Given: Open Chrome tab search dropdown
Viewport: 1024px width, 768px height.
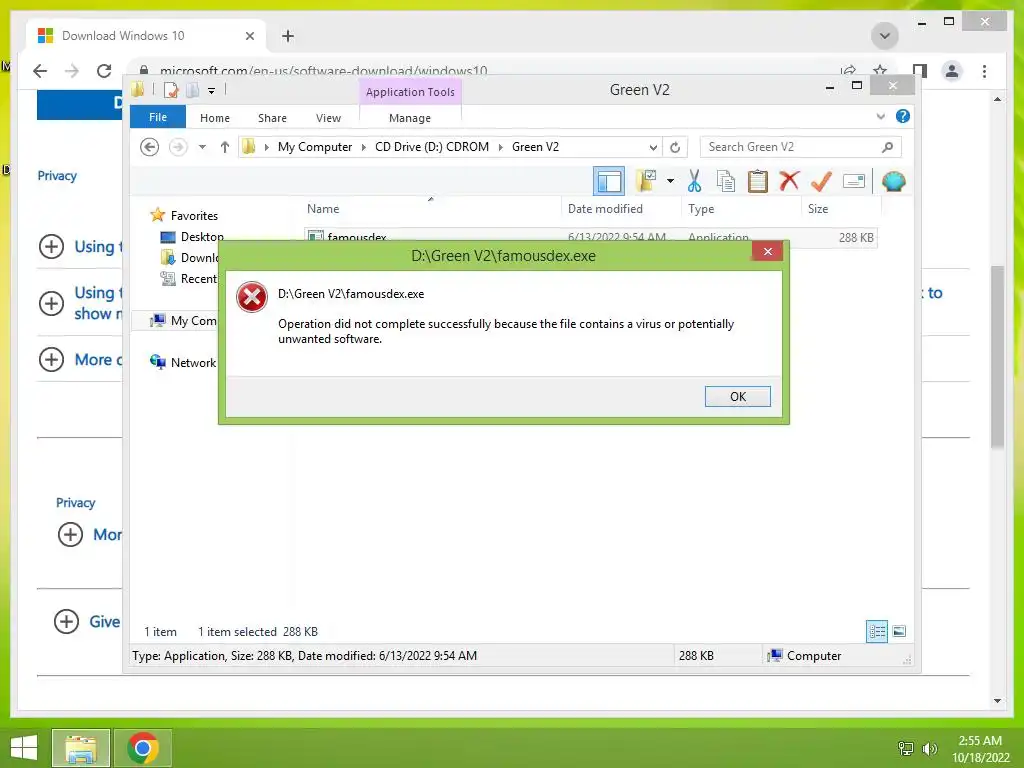Looking at the screenshot, I should pyautogui.click(x=884, y=36).
